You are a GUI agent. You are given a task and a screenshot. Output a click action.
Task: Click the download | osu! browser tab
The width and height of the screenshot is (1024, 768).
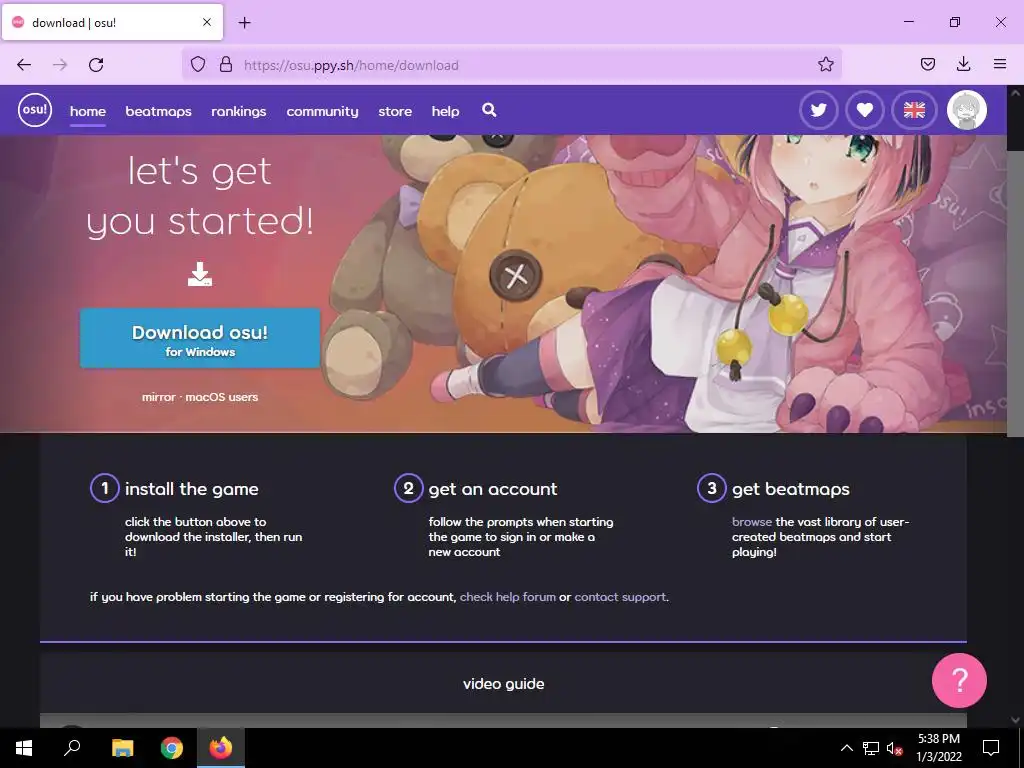point(112,23)
